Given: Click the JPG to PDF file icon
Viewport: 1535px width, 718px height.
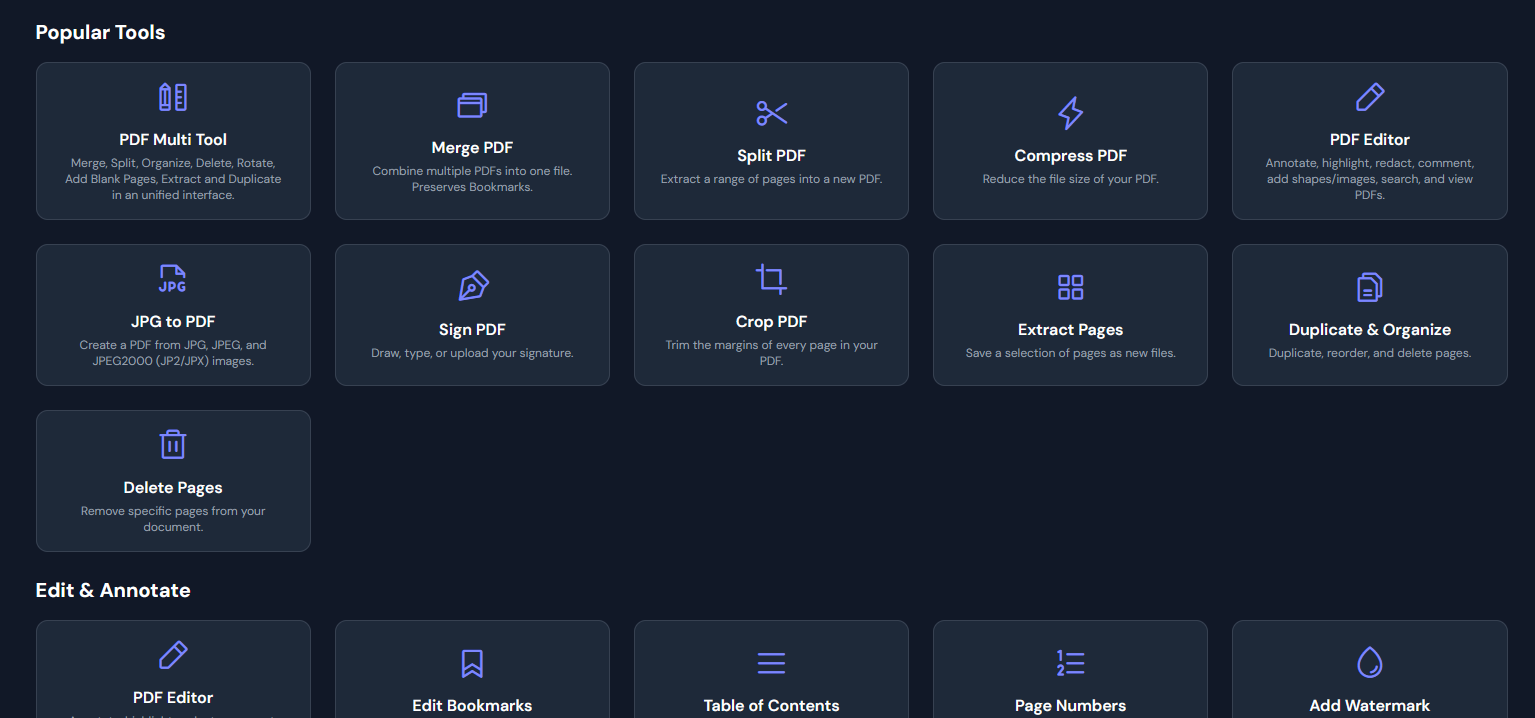Looking at the screenshot, I should tap(173, 279).
